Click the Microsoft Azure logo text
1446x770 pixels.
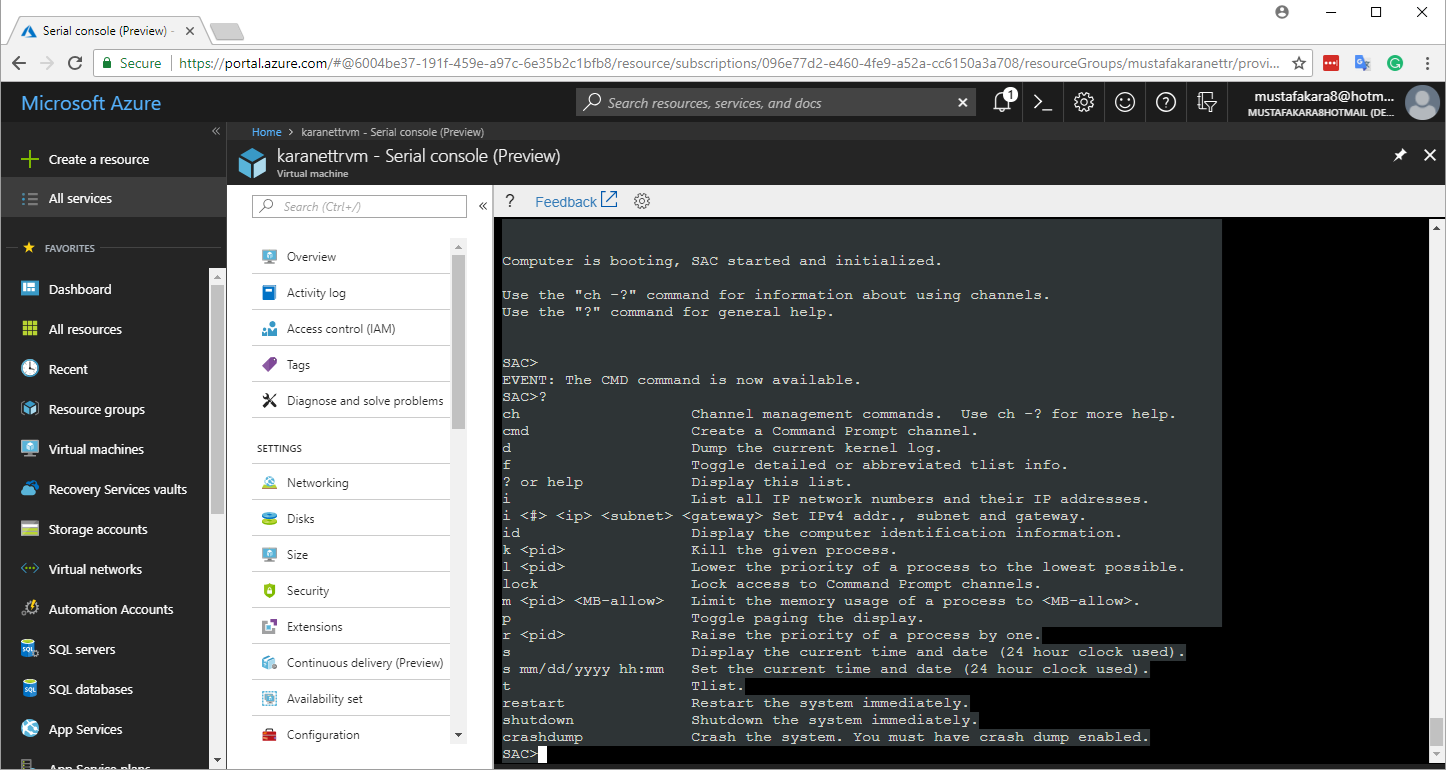tap(91, 103)
